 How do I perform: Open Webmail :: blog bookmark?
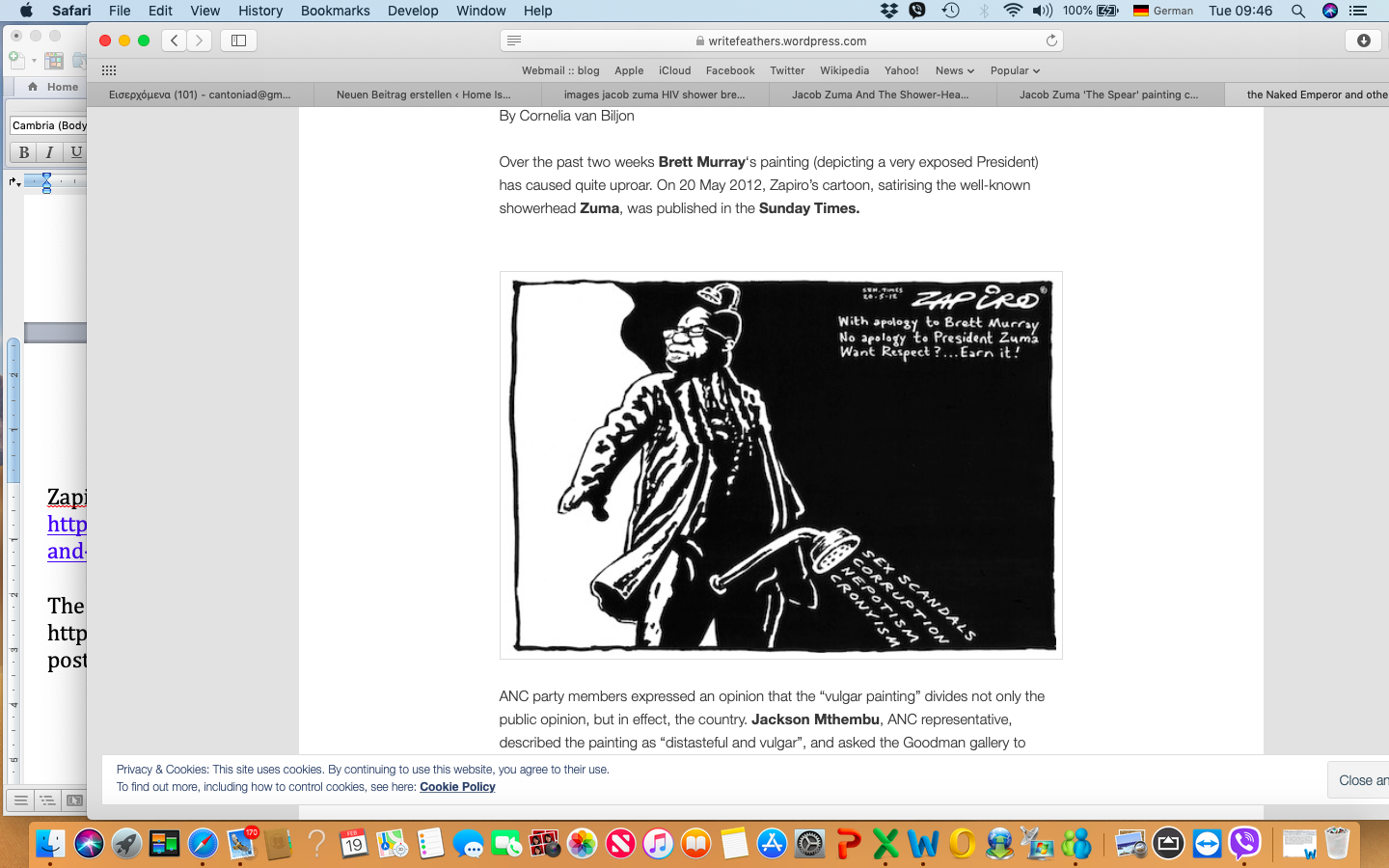pyautogui.click(x=560, y=70)
